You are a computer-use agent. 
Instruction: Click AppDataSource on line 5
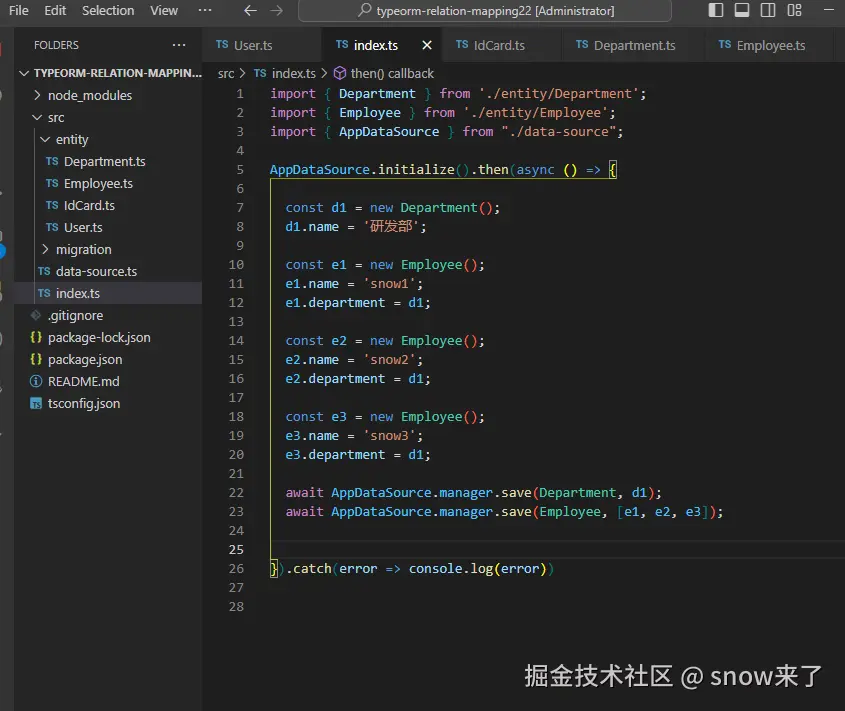pos(320,170)
